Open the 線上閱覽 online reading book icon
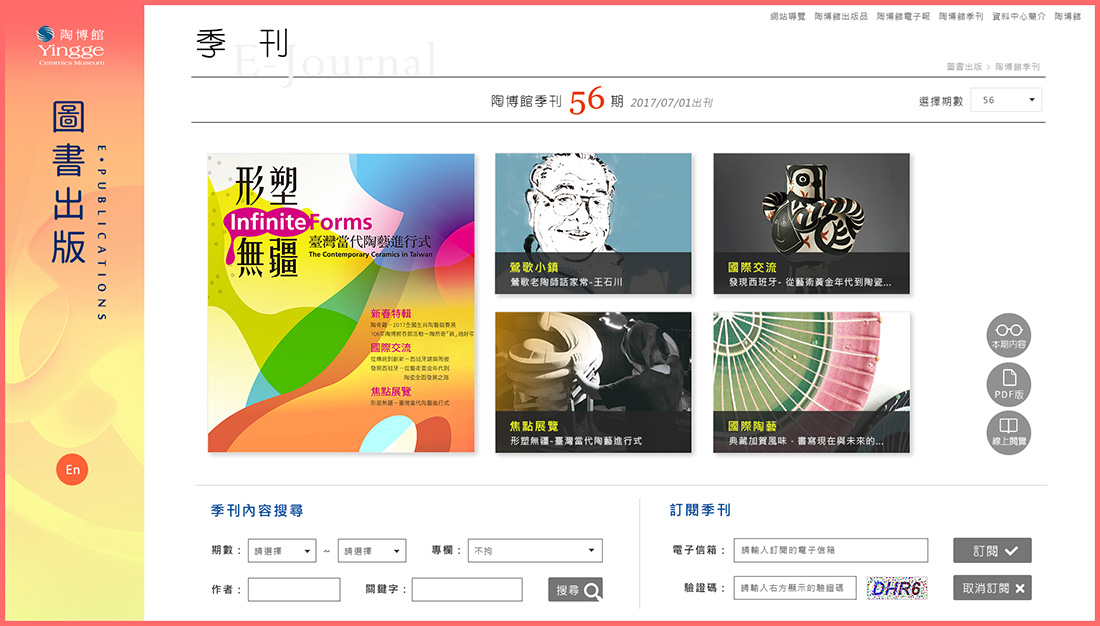1100x626 pixels. [x=1008, y=433]
